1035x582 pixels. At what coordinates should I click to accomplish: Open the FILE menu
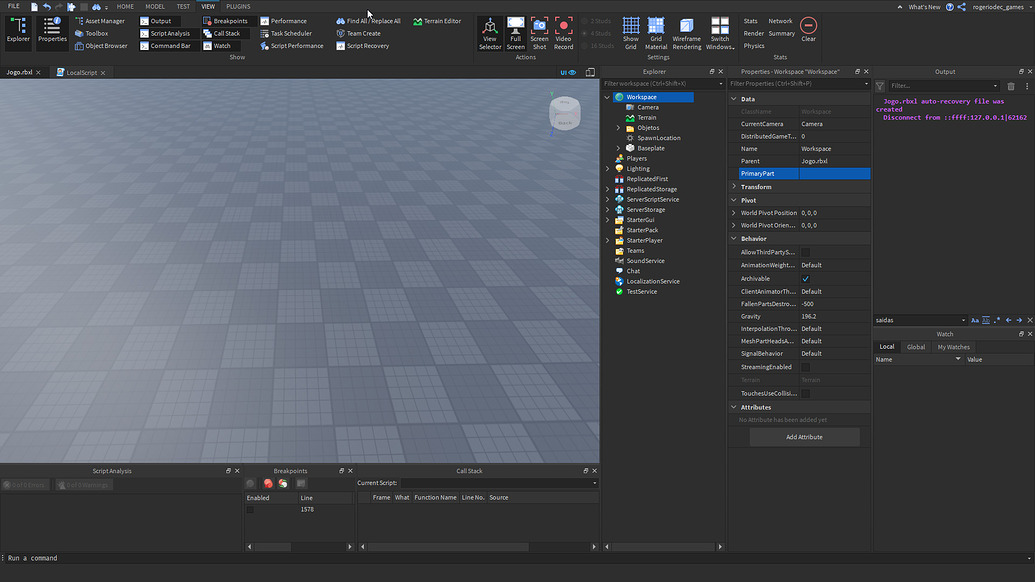coord(11,5)
